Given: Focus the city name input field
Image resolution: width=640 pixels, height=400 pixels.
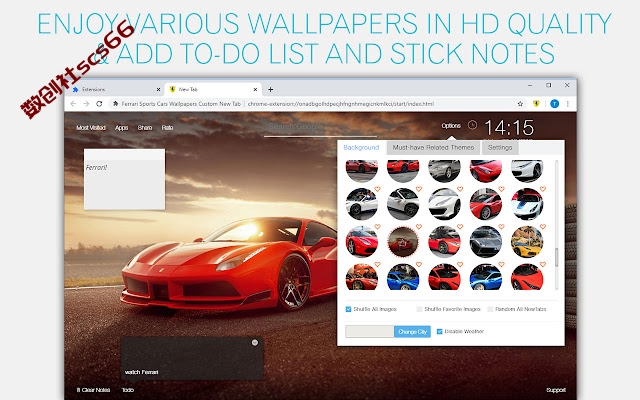Looking at the screenshot, I should tap(370, 331).
